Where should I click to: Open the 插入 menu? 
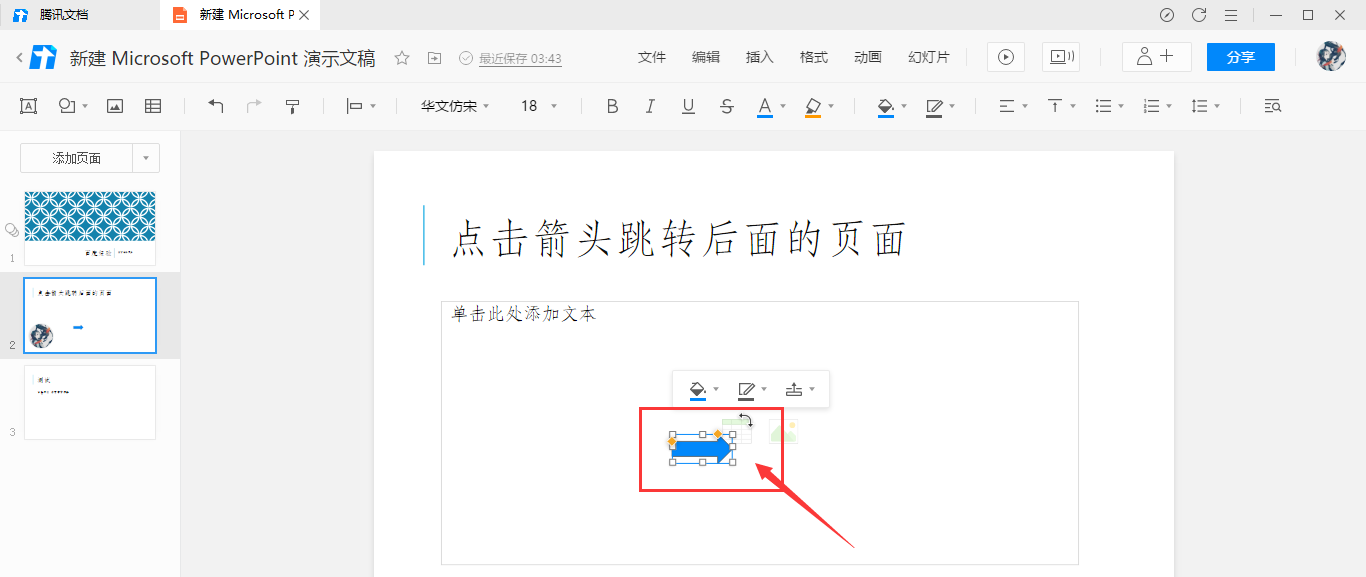759,57
